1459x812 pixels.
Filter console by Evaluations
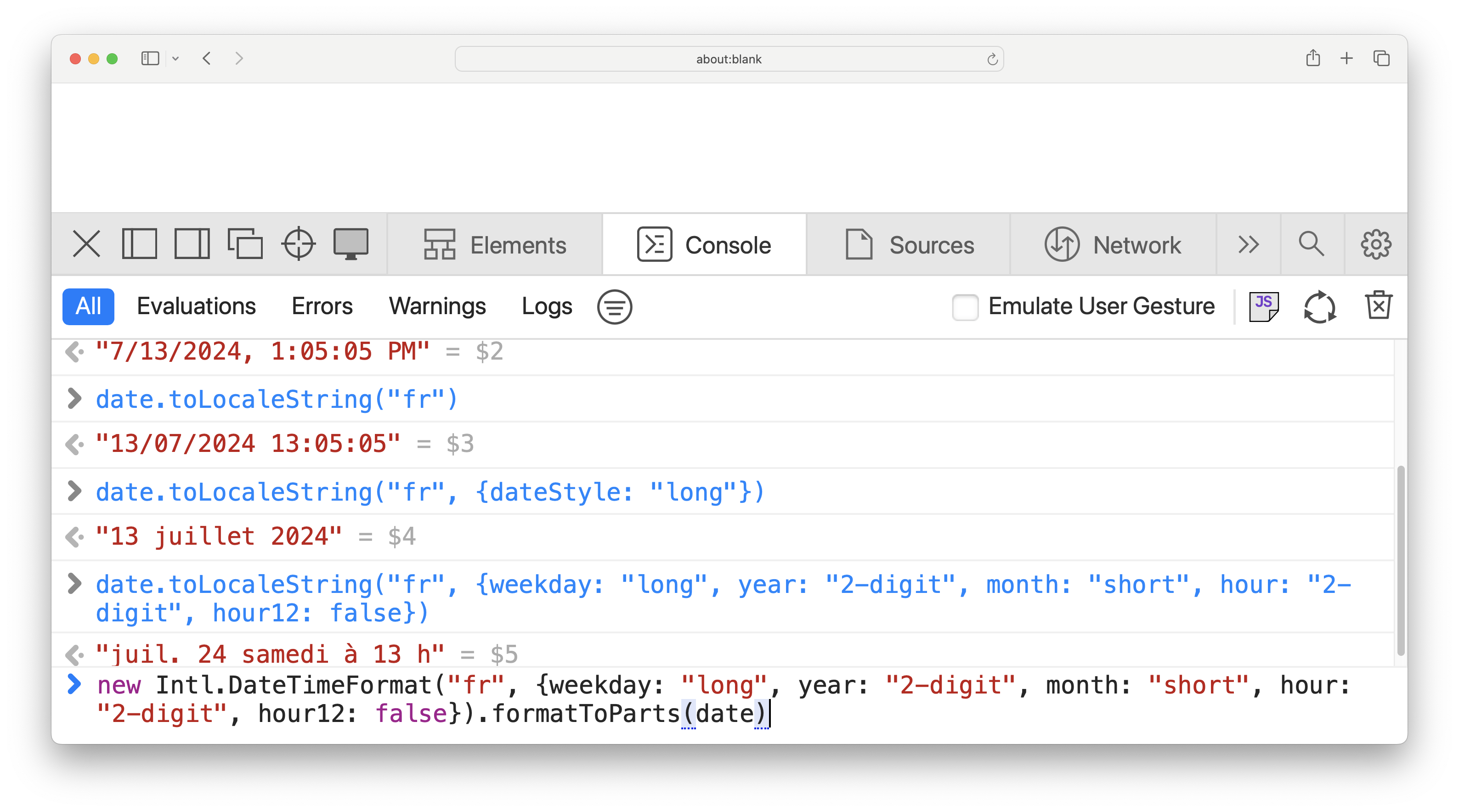coord(197,306)
